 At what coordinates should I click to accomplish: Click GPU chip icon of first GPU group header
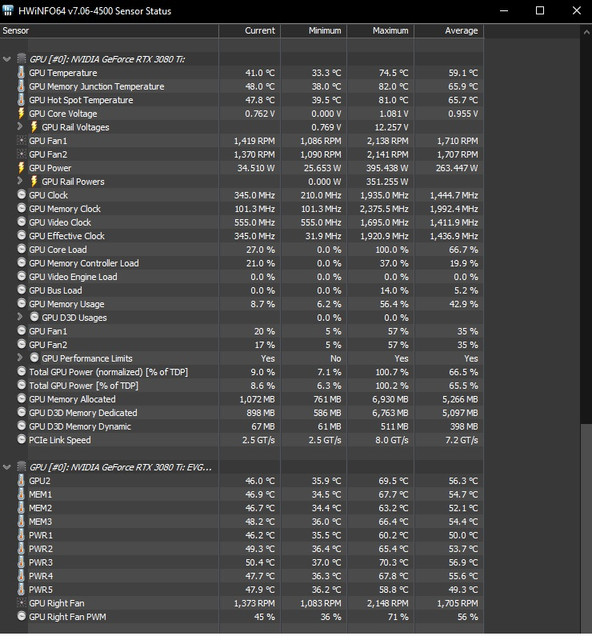(22, 59)
